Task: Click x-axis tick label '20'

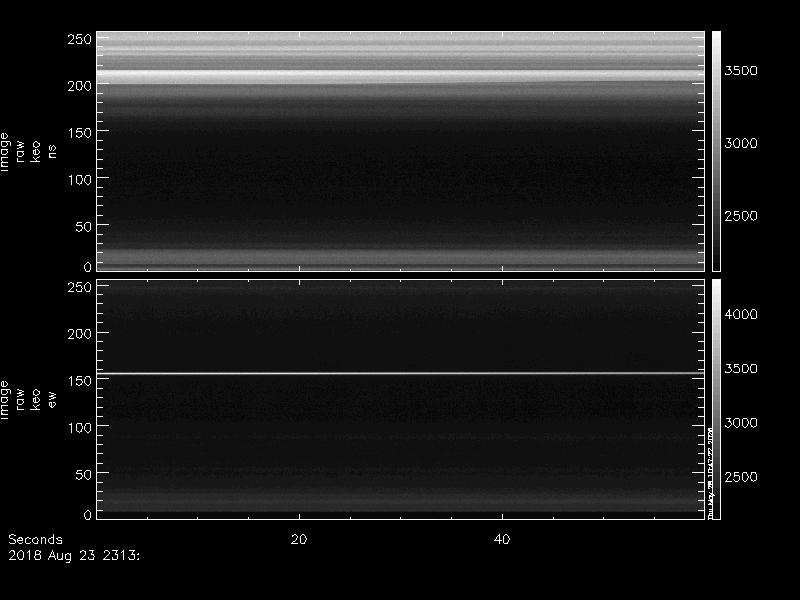Action: pos(299,539)
